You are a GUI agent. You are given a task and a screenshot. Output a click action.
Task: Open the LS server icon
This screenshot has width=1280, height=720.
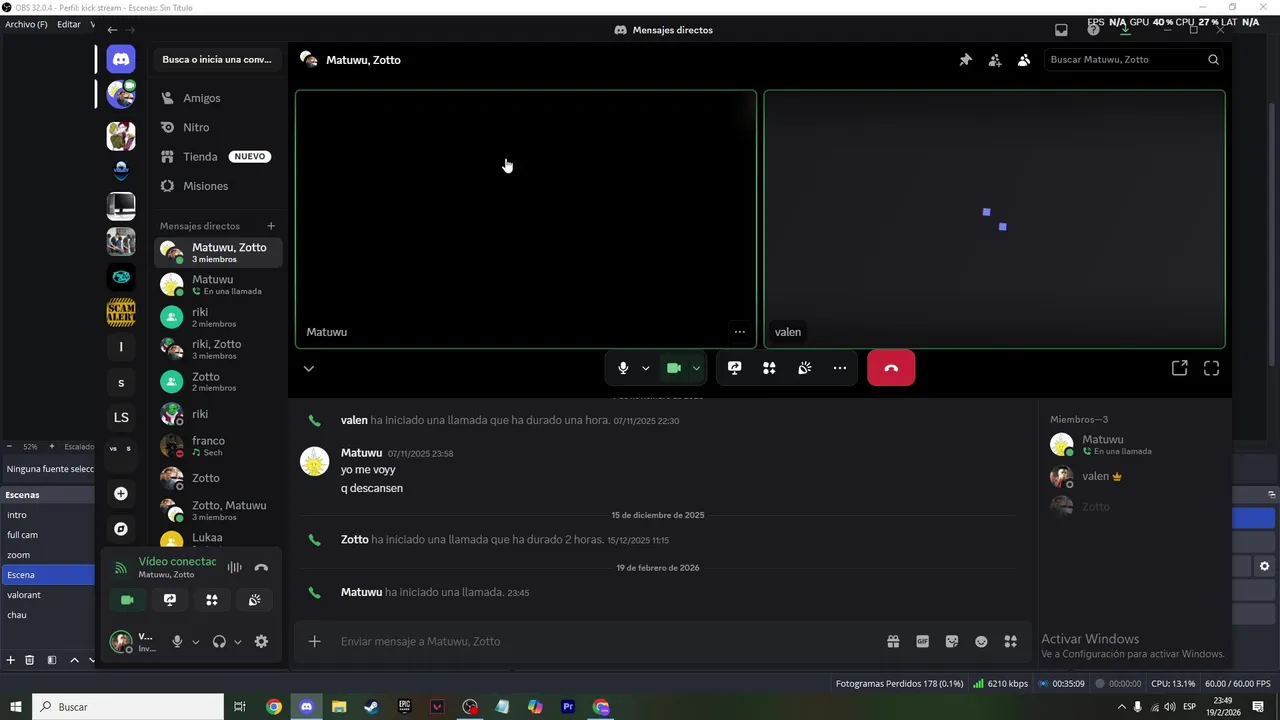[x=121, y=417]
